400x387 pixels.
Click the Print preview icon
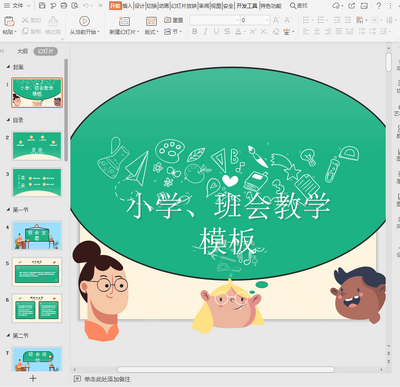[75, 6]
